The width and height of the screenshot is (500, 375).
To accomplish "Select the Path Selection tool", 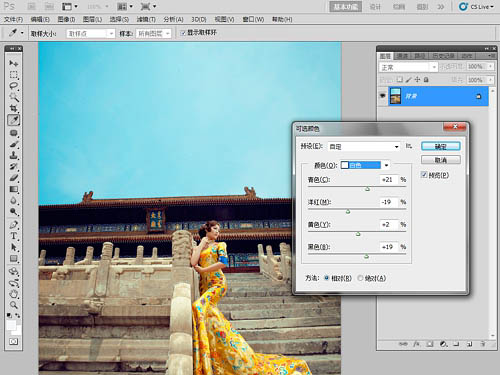I will (14, 247).
